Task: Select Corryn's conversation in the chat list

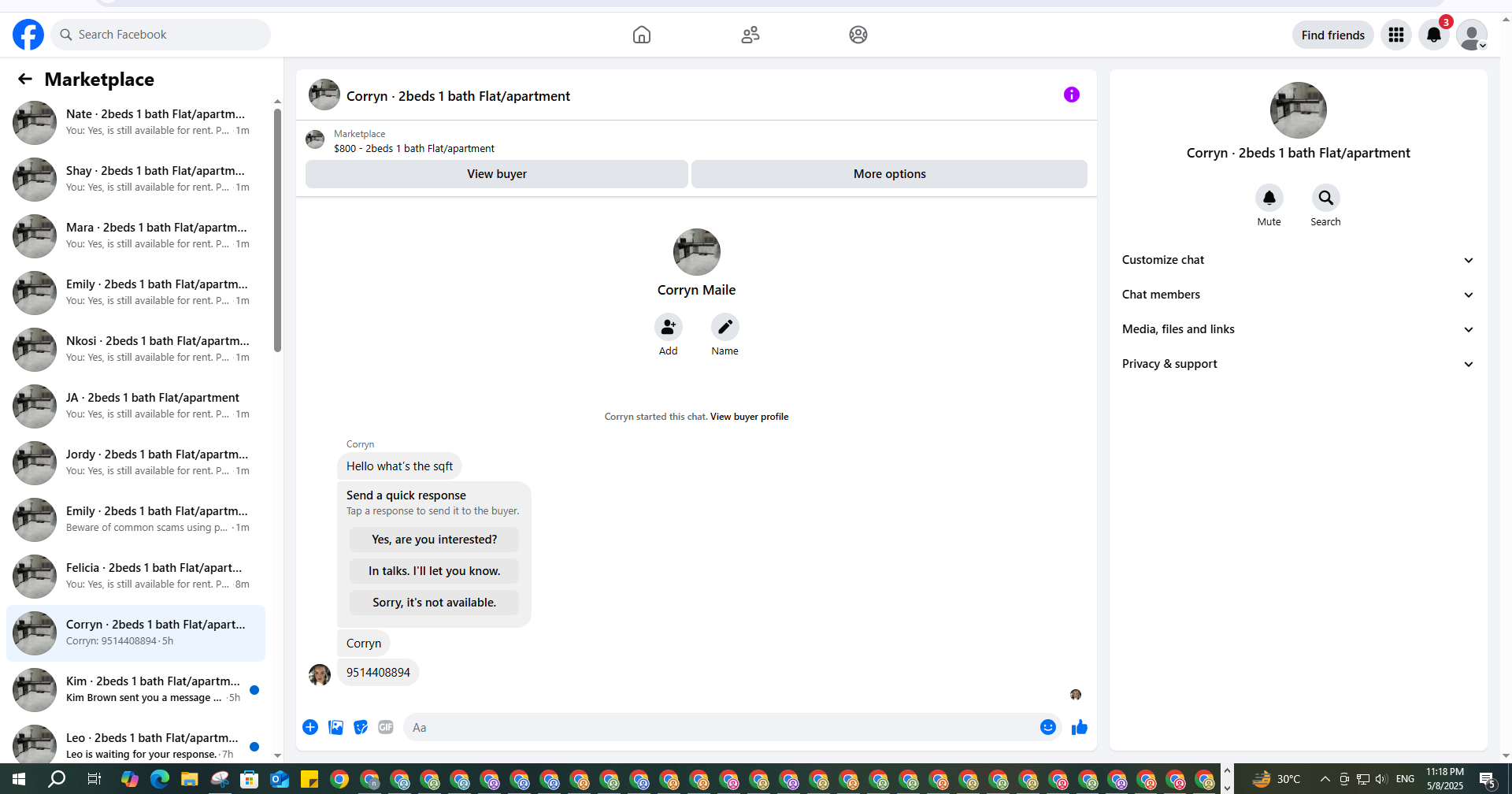Action: click(135, 633)
